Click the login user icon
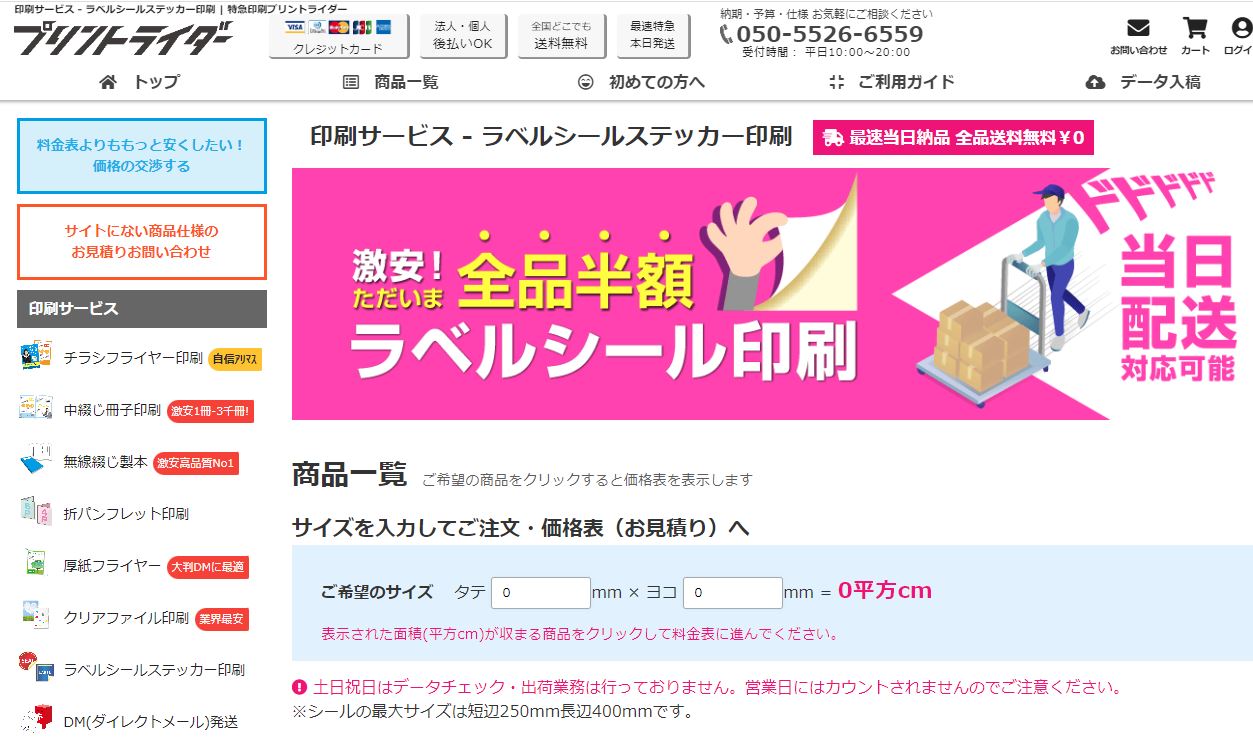The width and height of the screenshot is (1253, 739). [x=1243, y=28]
